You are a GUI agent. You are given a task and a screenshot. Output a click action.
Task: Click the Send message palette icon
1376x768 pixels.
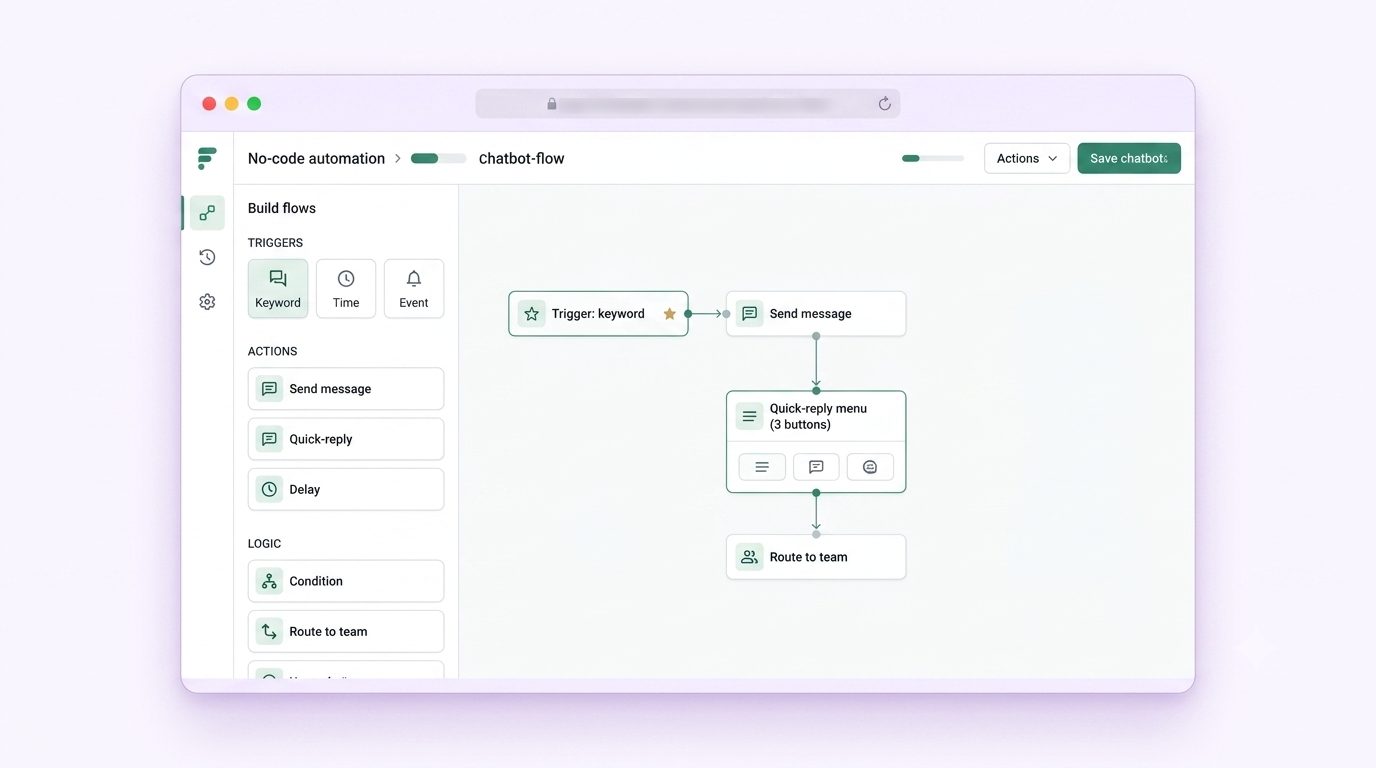click(269, 389)
